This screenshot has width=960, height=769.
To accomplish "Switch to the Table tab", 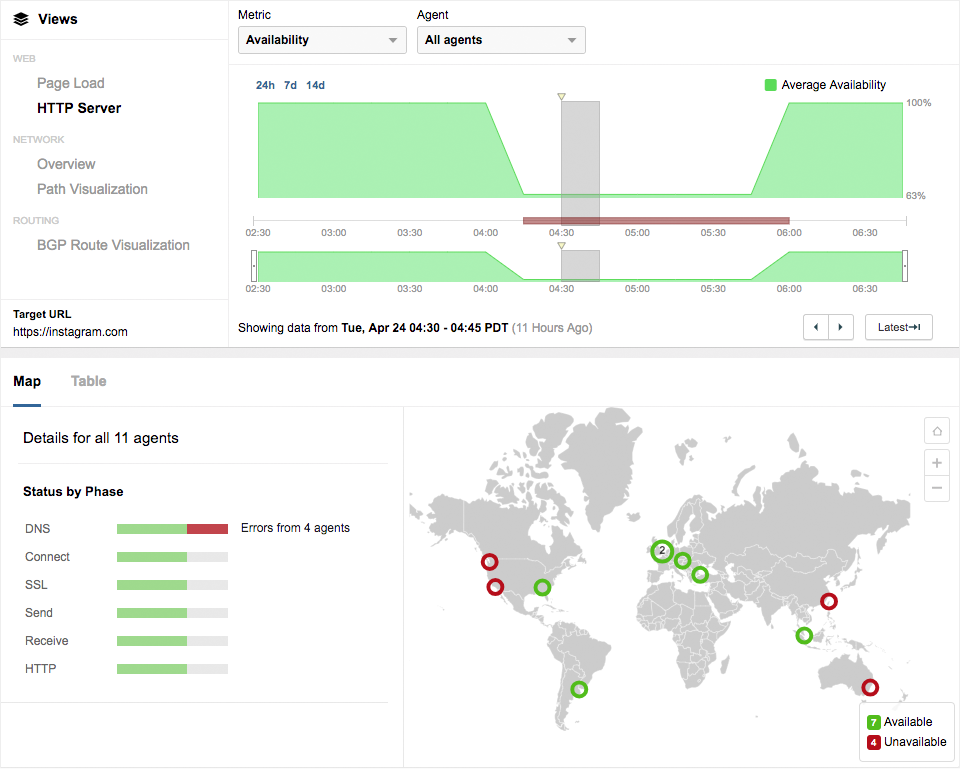I will (88, 381).
